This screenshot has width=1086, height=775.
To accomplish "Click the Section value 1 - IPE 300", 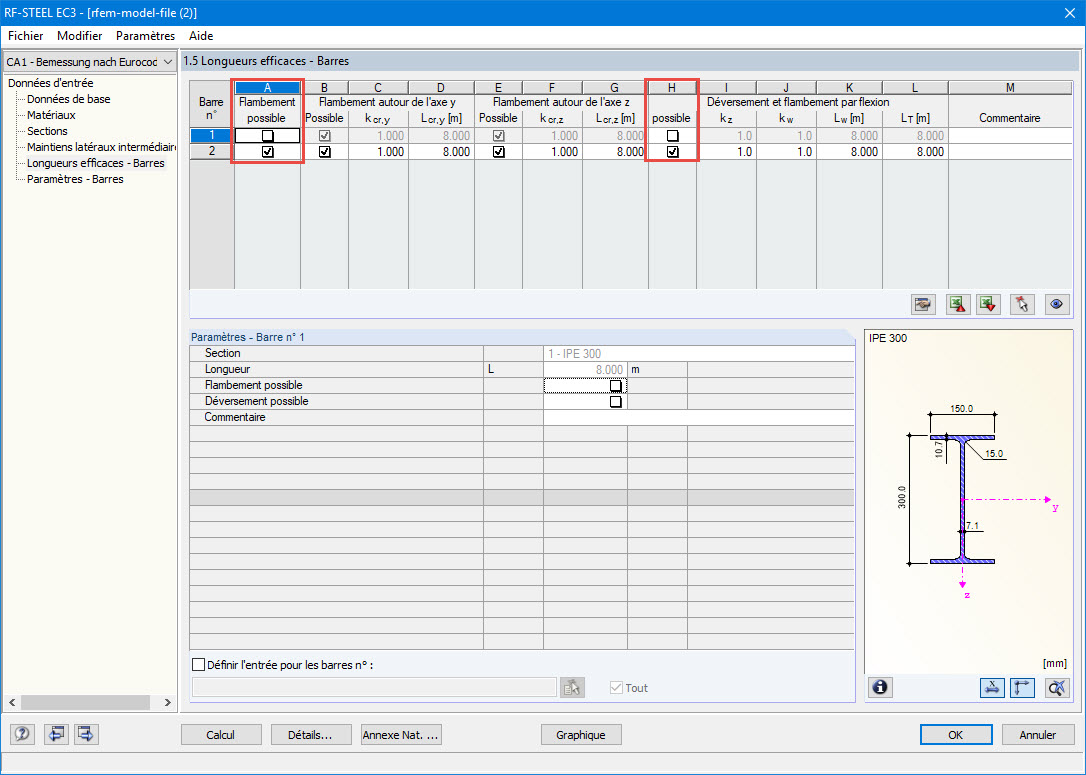I will click(699, 354).
